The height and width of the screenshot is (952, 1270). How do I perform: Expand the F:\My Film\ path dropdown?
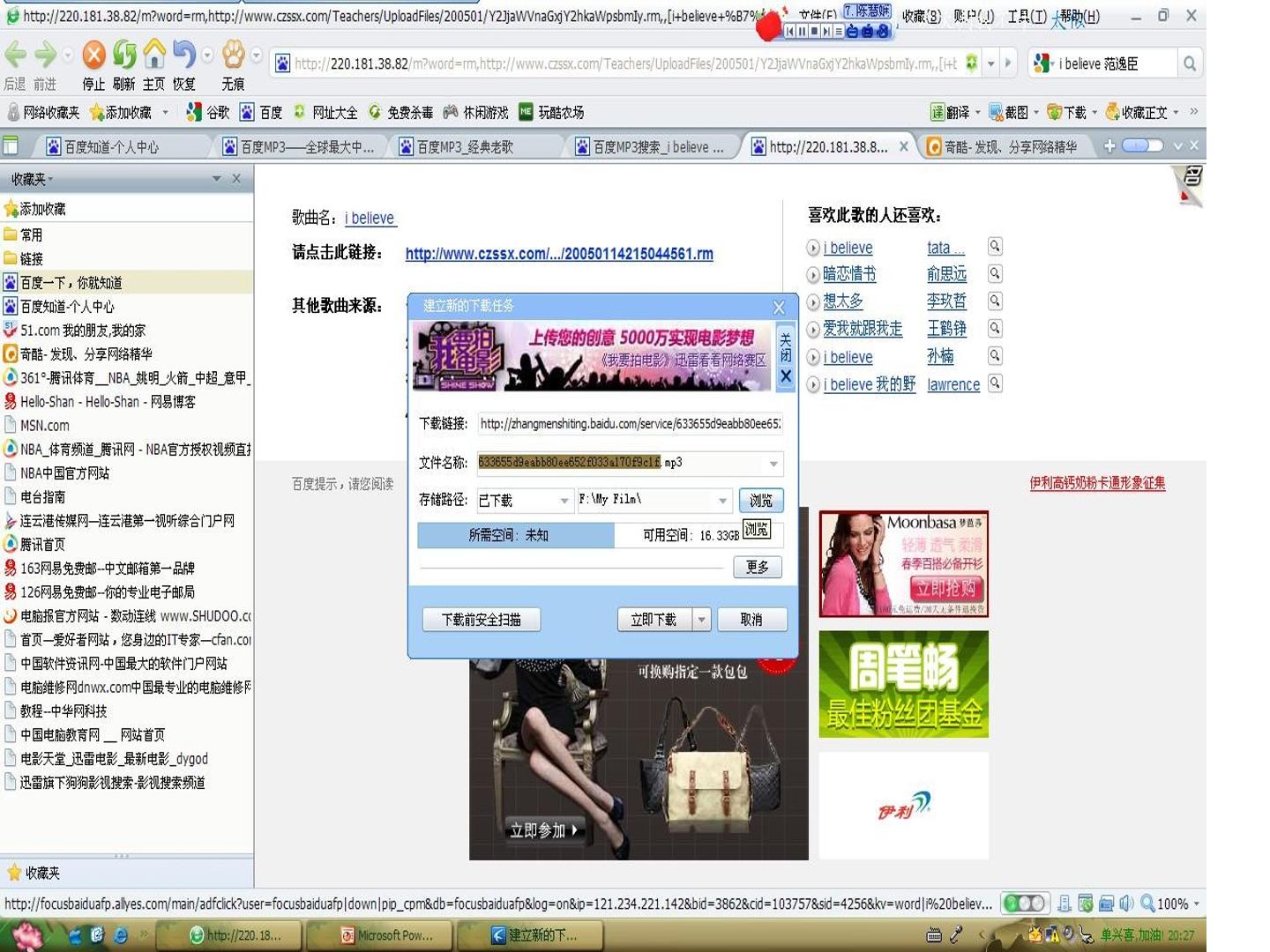722,500
